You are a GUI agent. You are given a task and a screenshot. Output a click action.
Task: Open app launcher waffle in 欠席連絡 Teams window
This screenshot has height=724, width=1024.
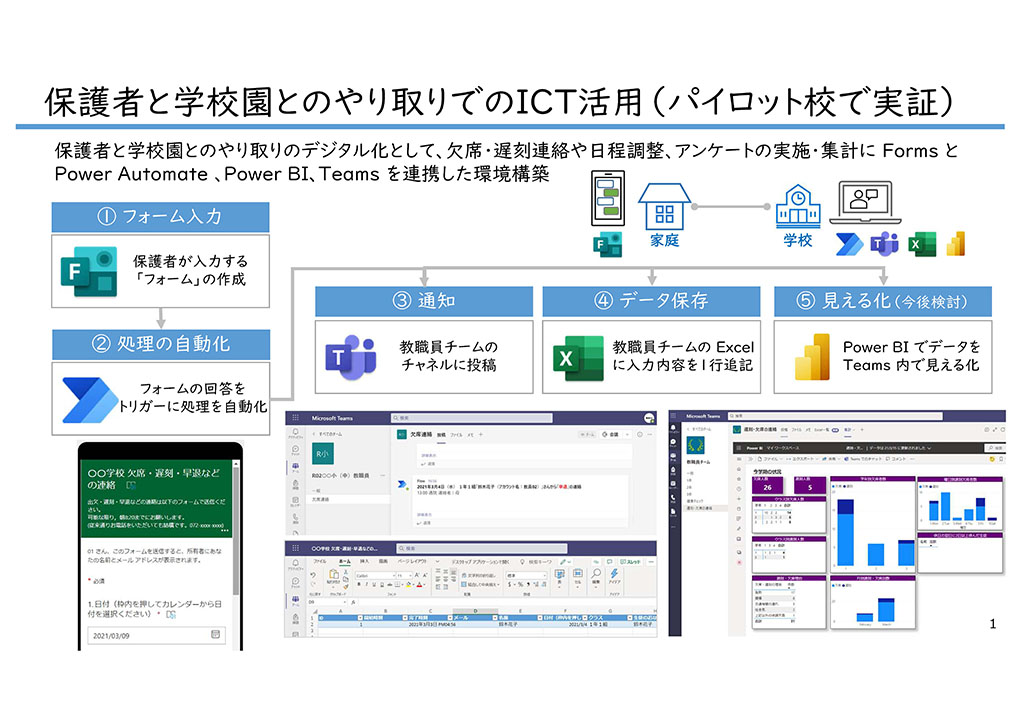pyautogui.click(x=295, y=417)
